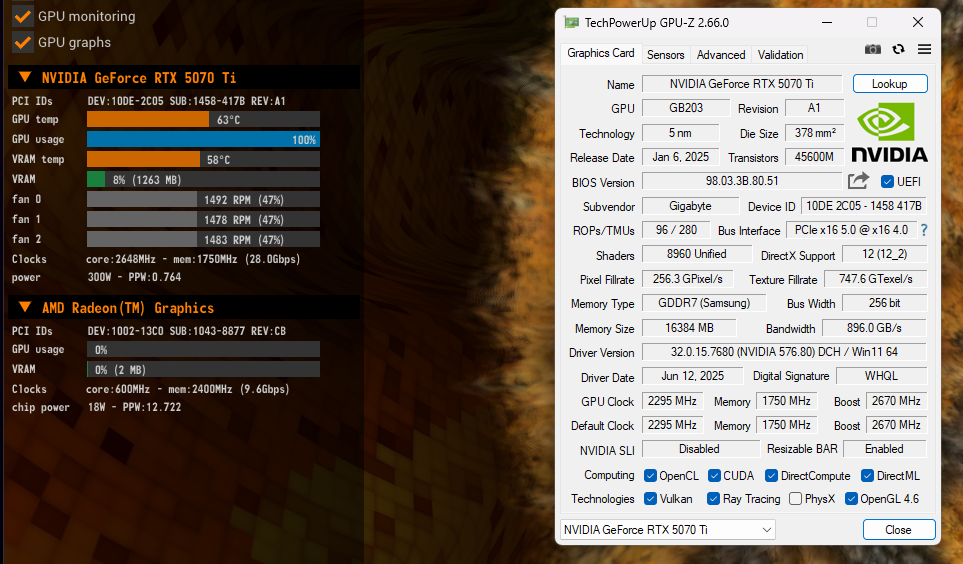Screen dimensions: 963x564
Task: Click the fan 0 1492 RPM bar
Action: click(203, 199)
